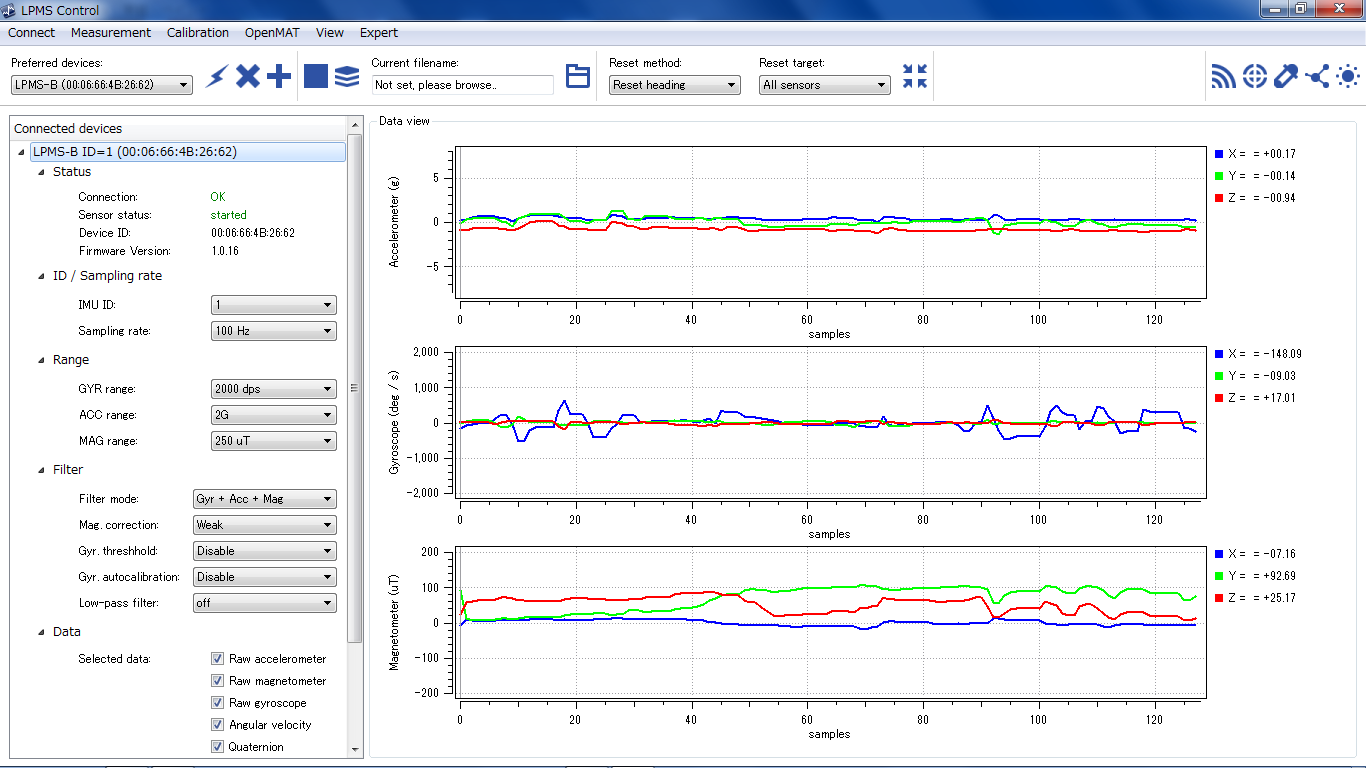Collapse the Filter tree section

click(x=41, y=470)
